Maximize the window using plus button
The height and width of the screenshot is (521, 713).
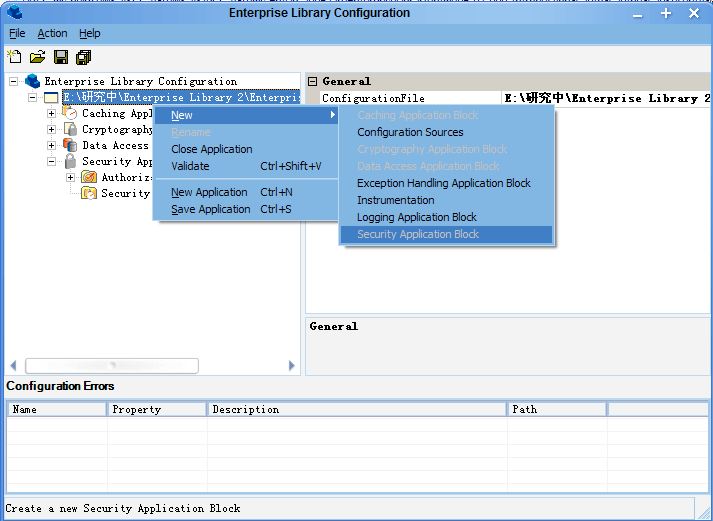666,13
